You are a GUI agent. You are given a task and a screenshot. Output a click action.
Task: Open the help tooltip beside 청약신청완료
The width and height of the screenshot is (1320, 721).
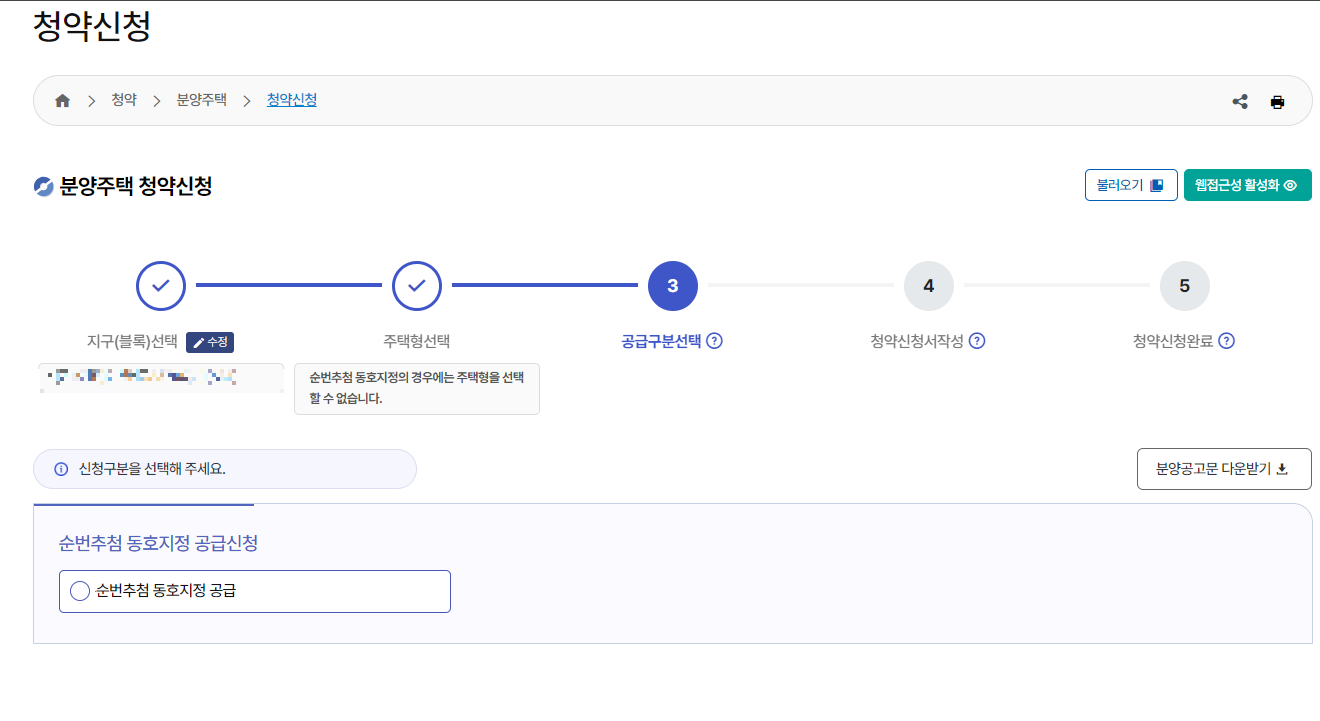1227,341
